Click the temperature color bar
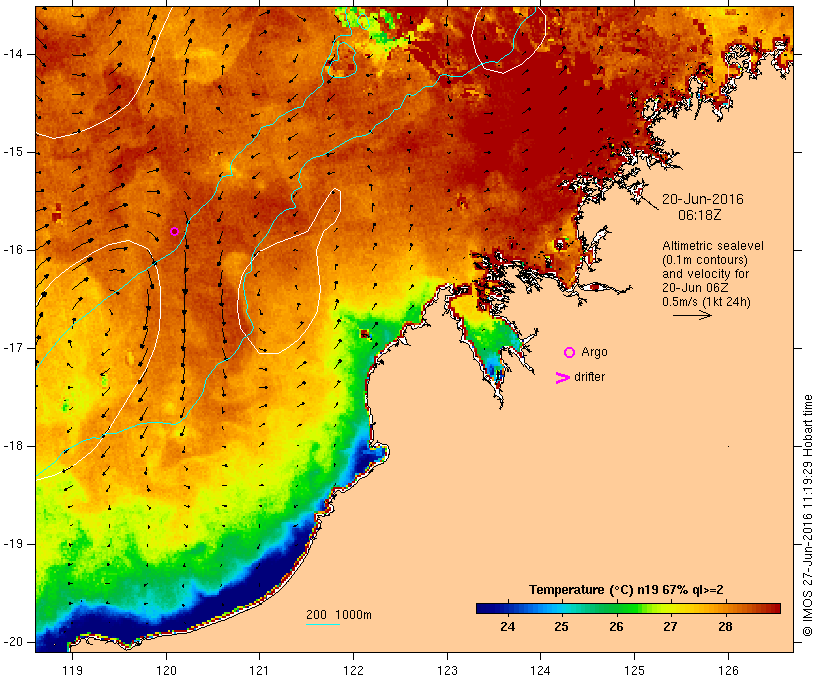Image resolution: width=820 pixels, height=680 pixels. coord(628,608)
